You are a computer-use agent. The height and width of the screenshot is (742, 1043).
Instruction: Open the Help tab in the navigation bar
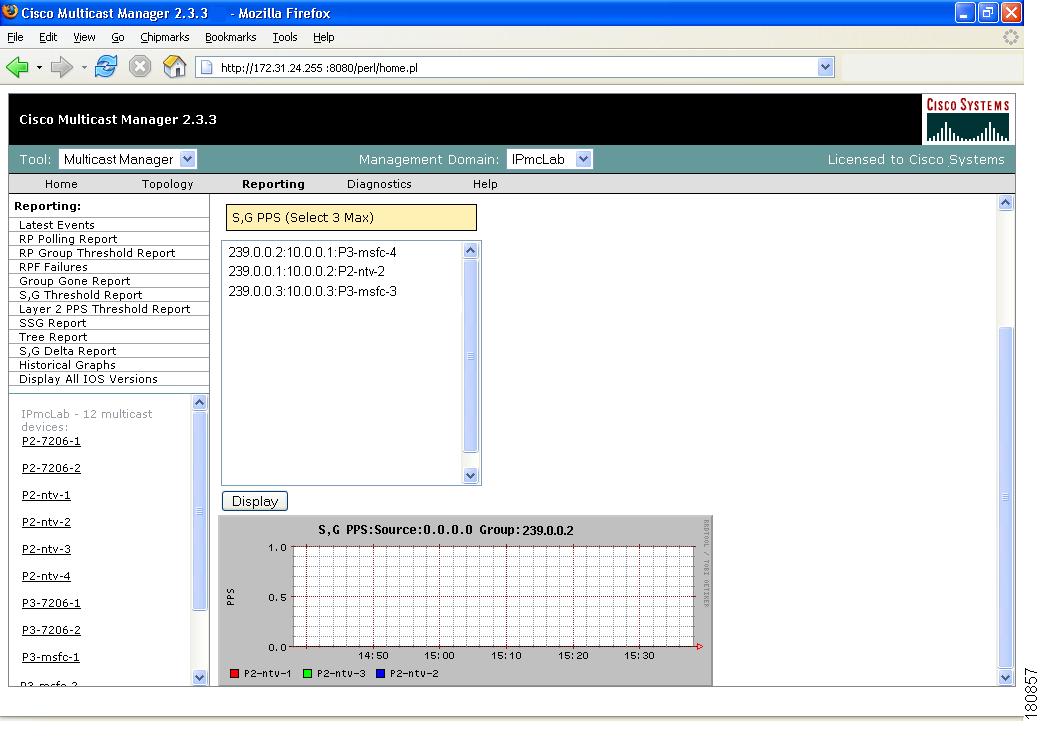point(485,184)
